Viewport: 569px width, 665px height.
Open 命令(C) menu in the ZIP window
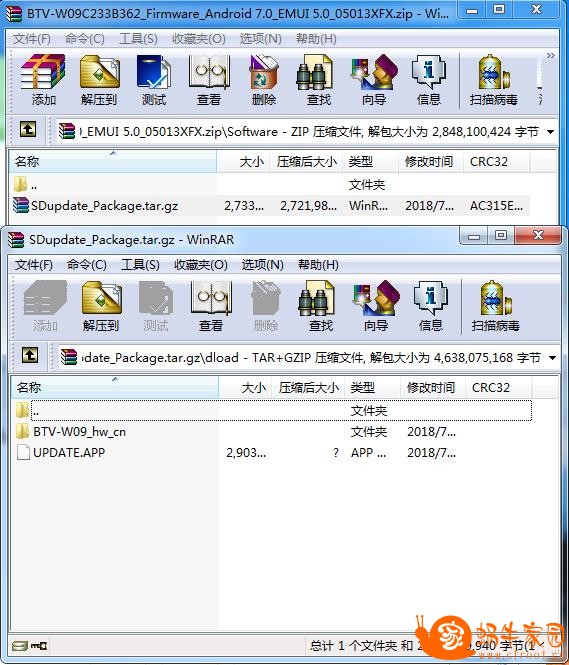coord(84,39)
